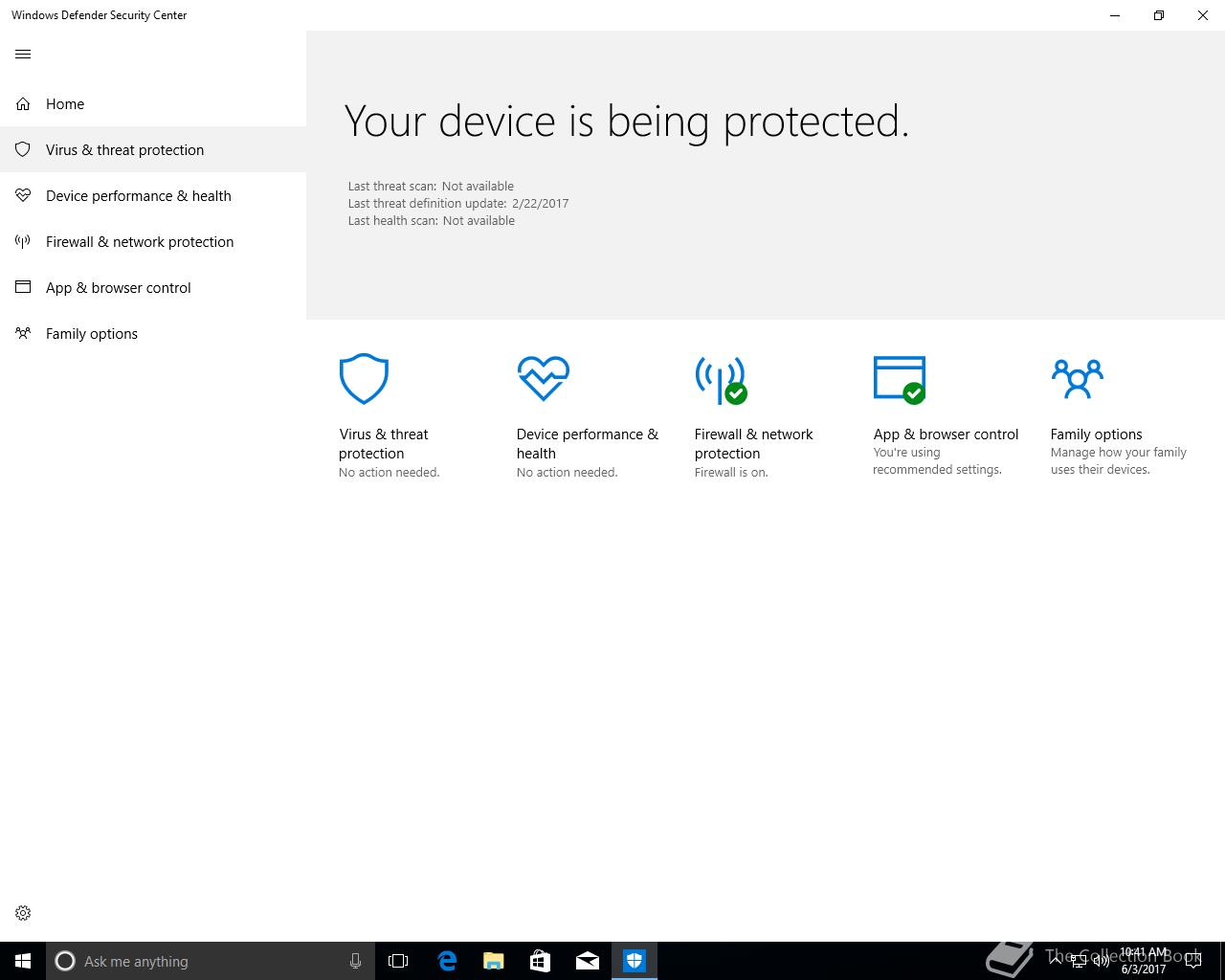Click 'You're using recommended settings.' text
The image size is (1225, 980).
tap(937, 460)
